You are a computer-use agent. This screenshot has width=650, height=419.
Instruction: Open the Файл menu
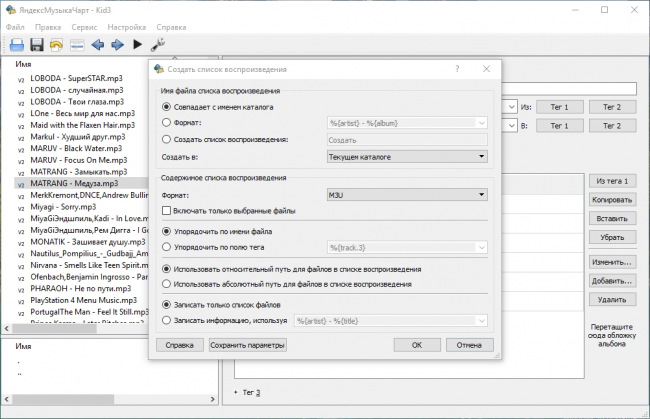point(15,27)
